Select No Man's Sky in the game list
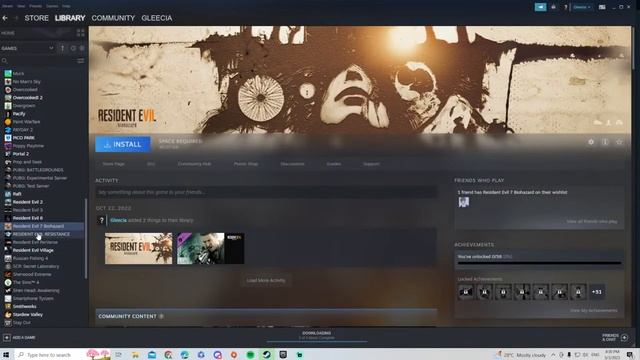 (27, 82)
